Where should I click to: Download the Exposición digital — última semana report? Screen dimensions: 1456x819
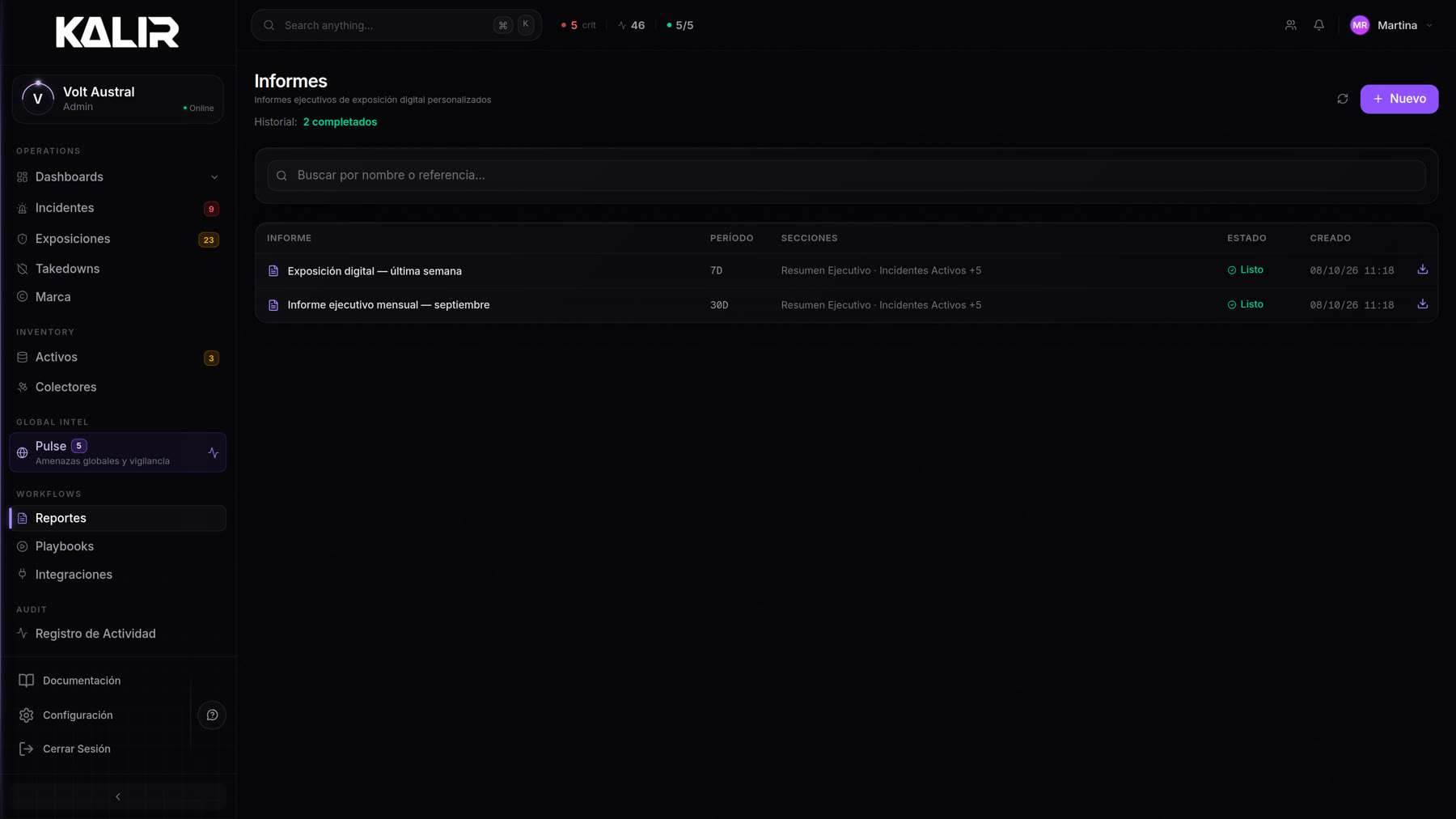tap(1422, 269)
